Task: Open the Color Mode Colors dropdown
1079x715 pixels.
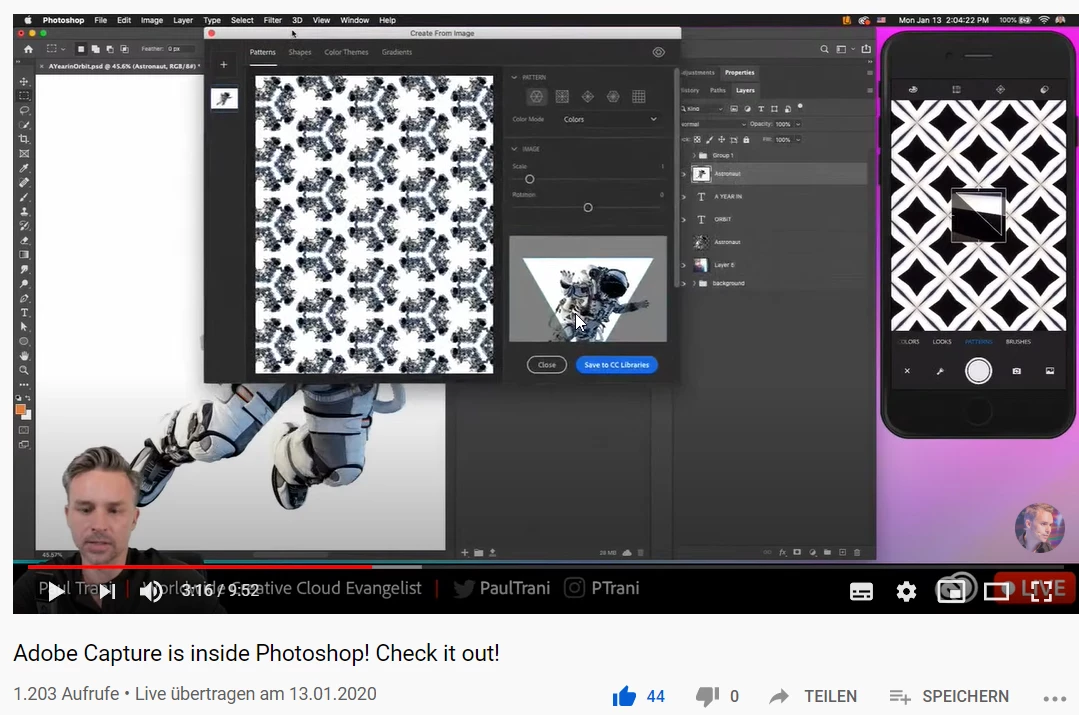Action: [610, 120]
